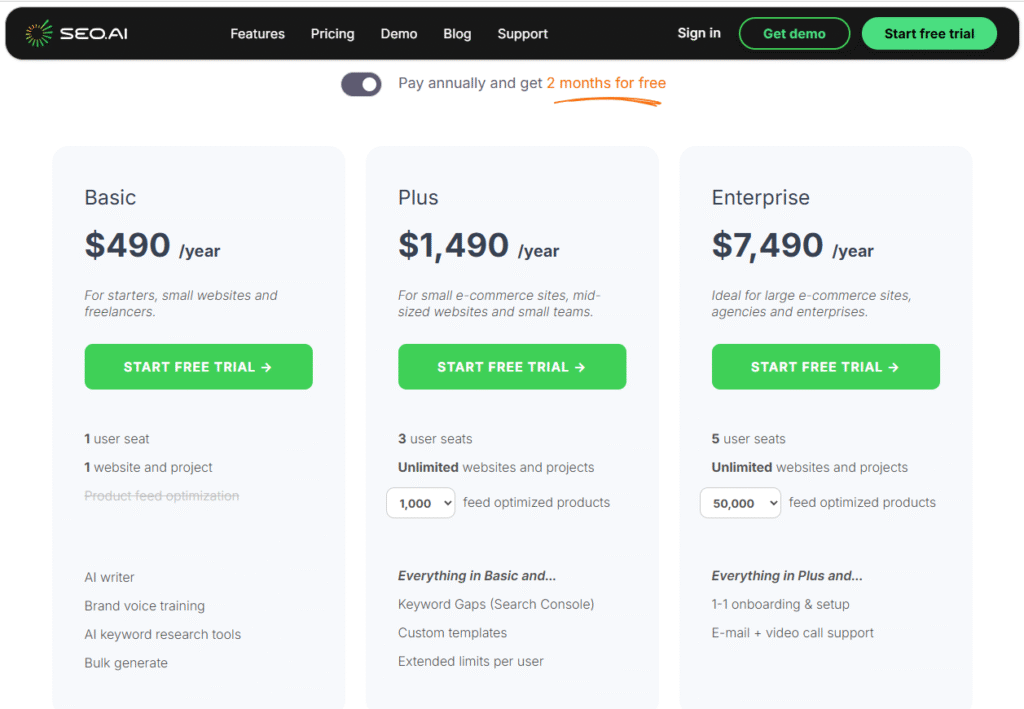Open the Demo page from navbar
This screenshot has height=709, width=1024.
(x=399, y=34)
